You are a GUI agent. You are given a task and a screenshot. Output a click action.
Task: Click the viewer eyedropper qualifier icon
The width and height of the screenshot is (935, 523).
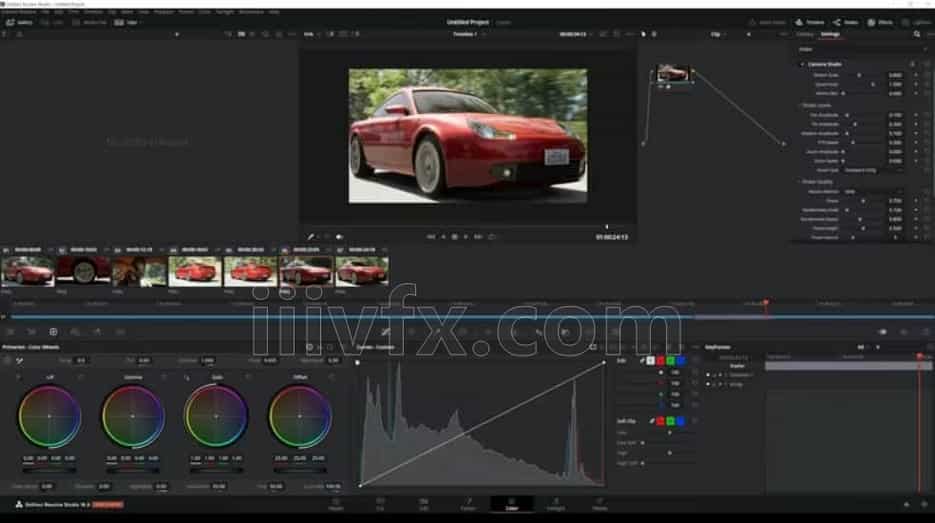pos(311,237)
